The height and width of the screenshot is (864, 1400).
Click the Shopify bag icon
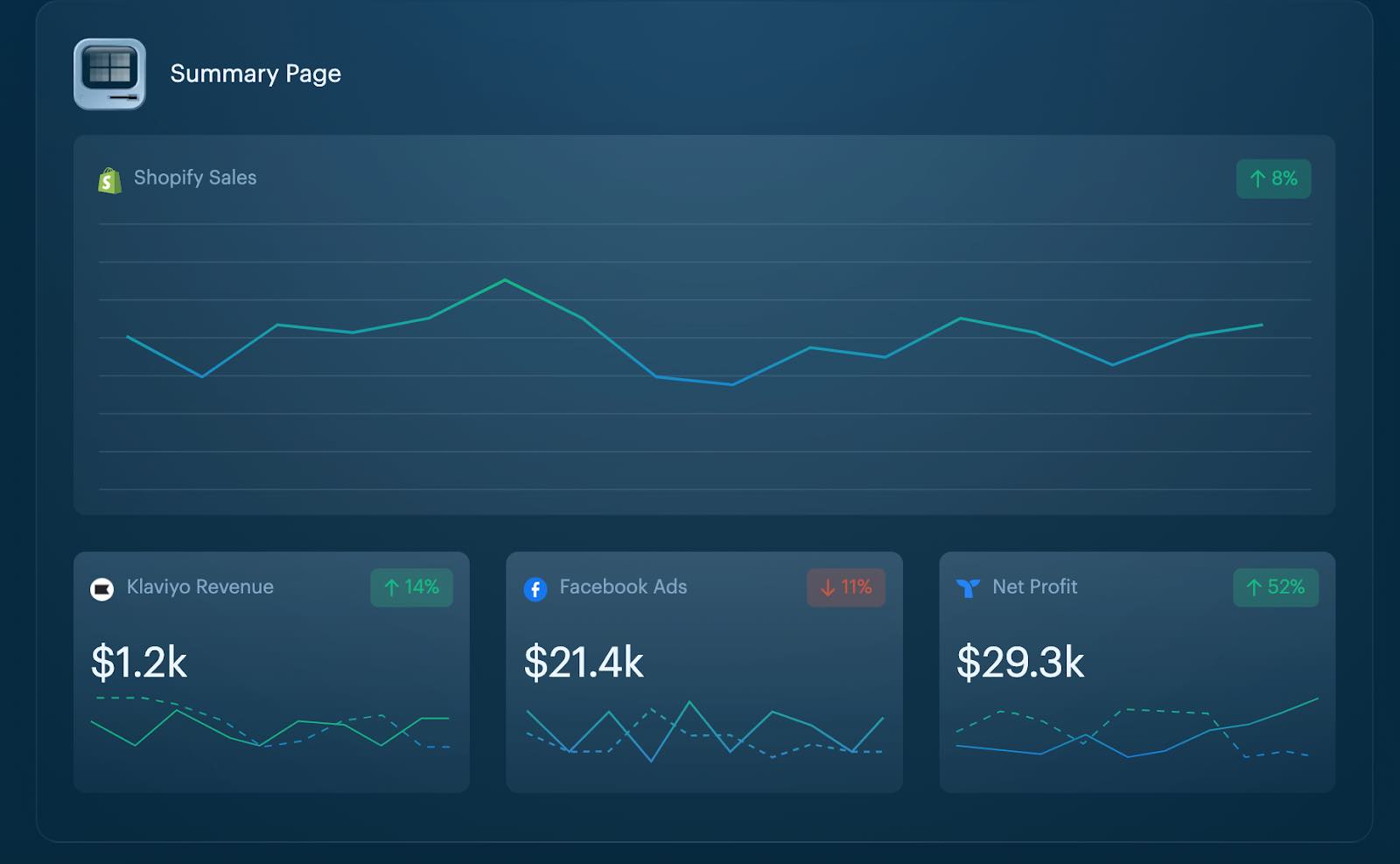pos(108,178)
